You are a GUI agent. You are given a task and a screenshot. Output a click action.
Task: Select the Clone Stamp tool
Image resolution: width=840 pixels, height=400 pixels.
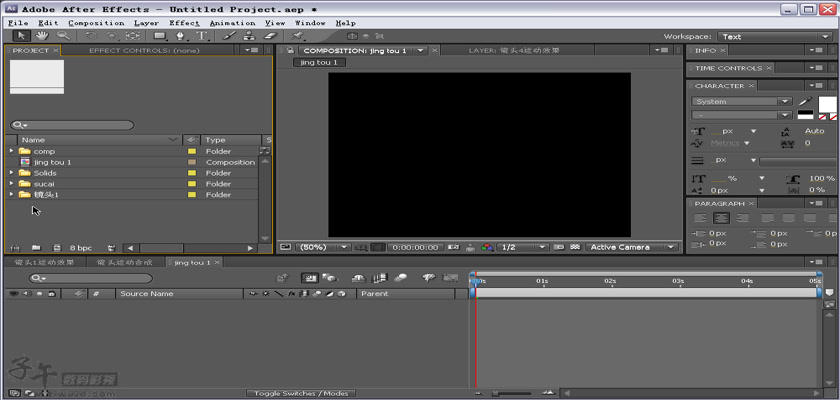point(249,36)
